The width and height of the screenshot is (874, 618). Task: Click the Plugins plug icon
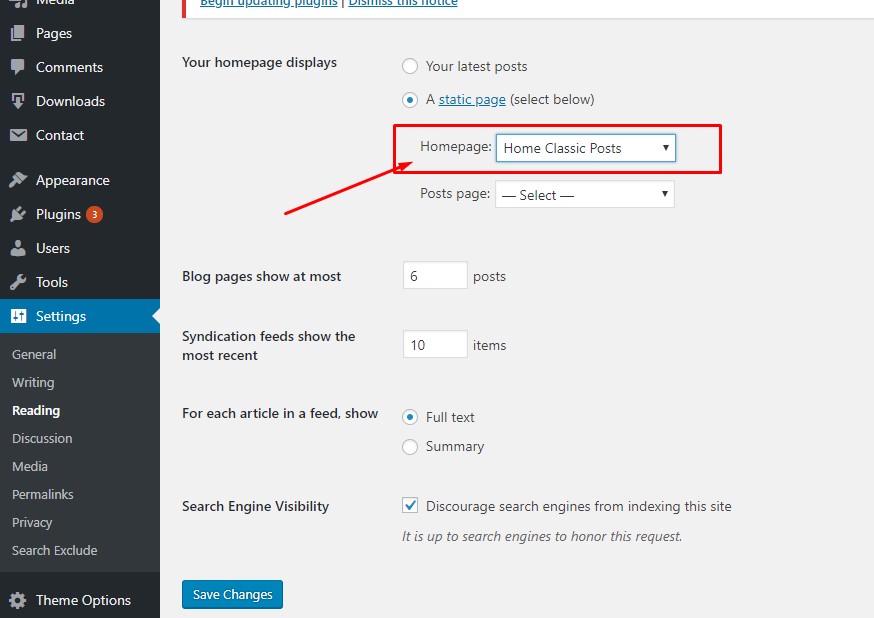click(18, 214)
